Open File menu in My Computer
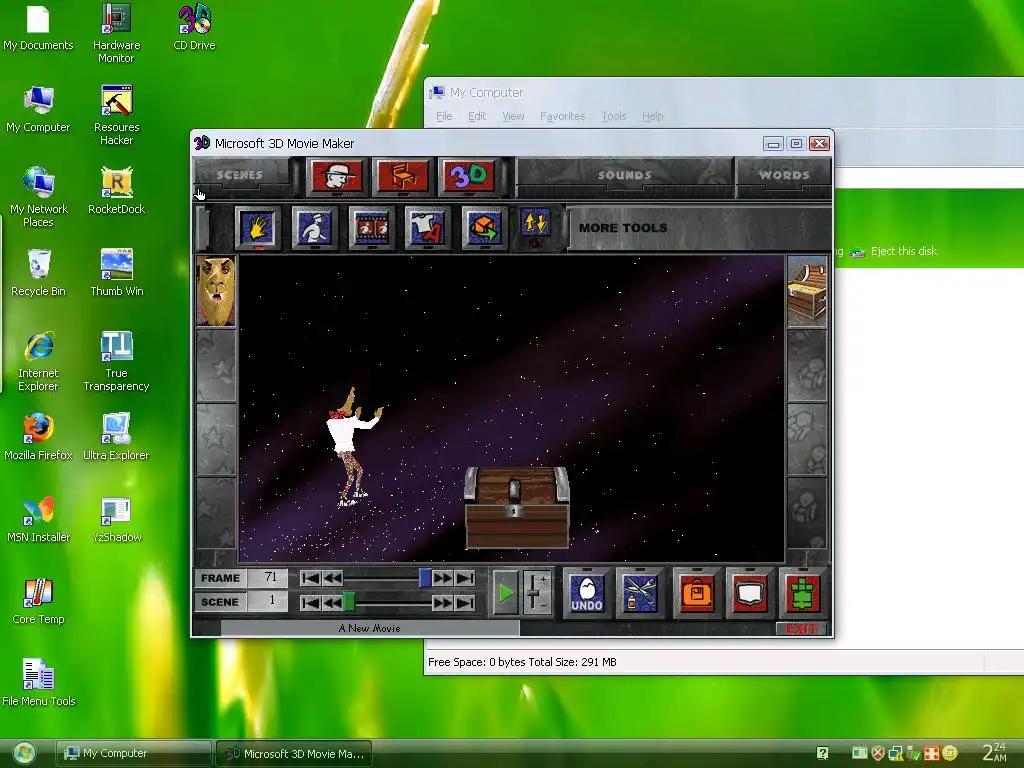1024x768 pixels. click(444, 116)
